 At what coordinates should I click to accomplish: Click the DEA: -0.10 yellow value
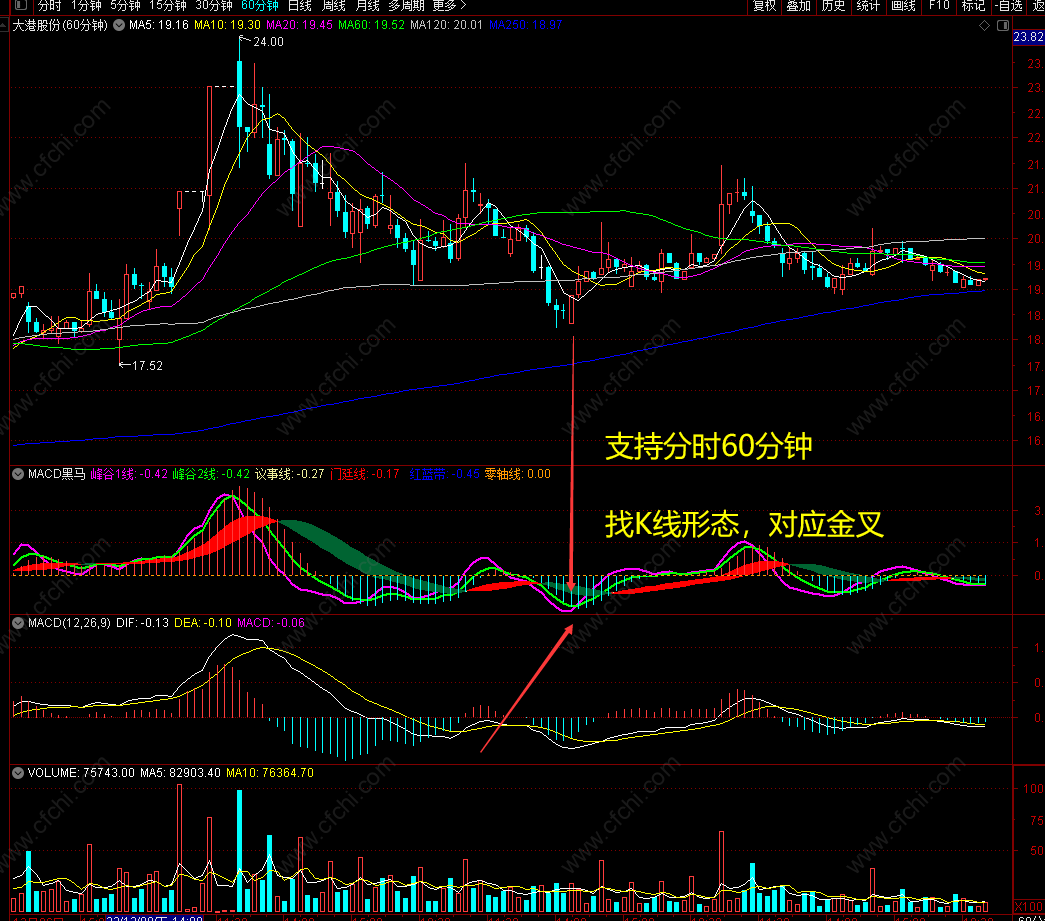point(203,623)
